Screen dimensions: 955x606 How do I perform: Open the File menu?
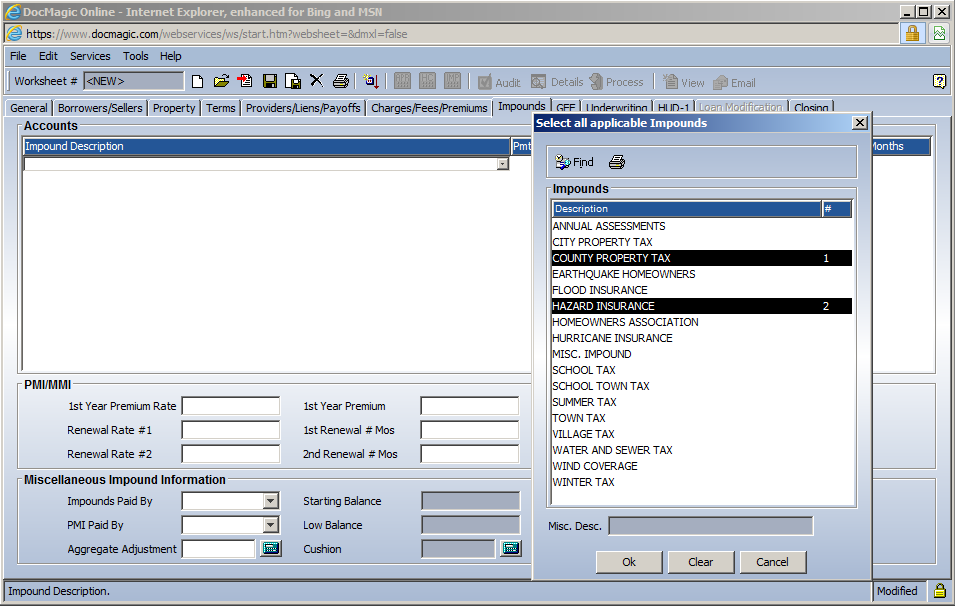(x=18, y=56)
